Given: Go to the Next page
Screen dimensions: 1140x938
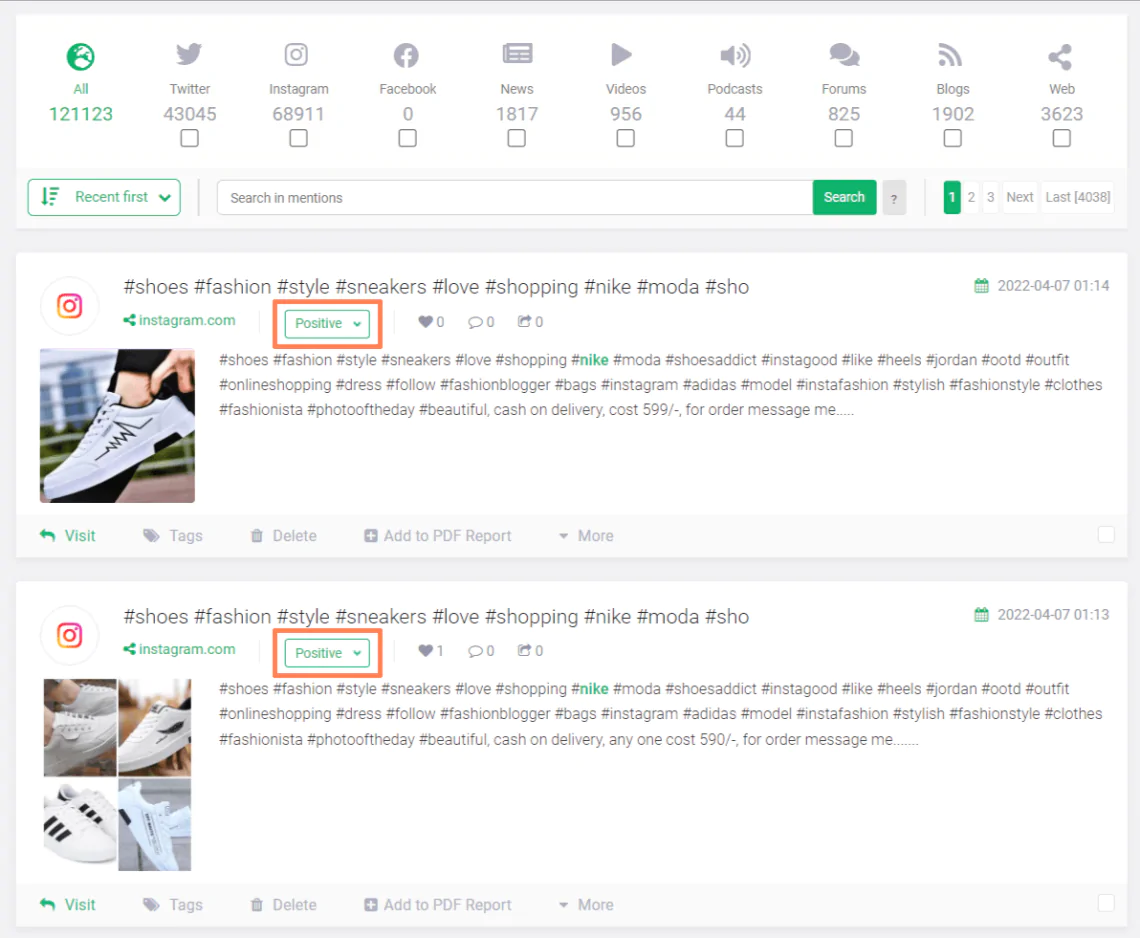Looking at the screenshot, I should (1020, 197).
